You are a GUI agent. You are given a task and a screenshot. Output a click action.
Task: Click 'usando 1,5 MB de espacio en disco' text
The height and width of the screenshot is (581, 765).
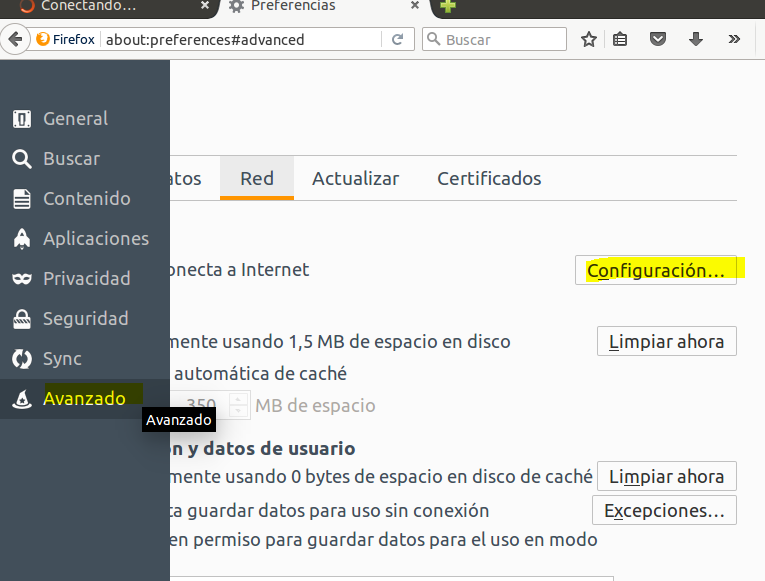coord(366,341)
